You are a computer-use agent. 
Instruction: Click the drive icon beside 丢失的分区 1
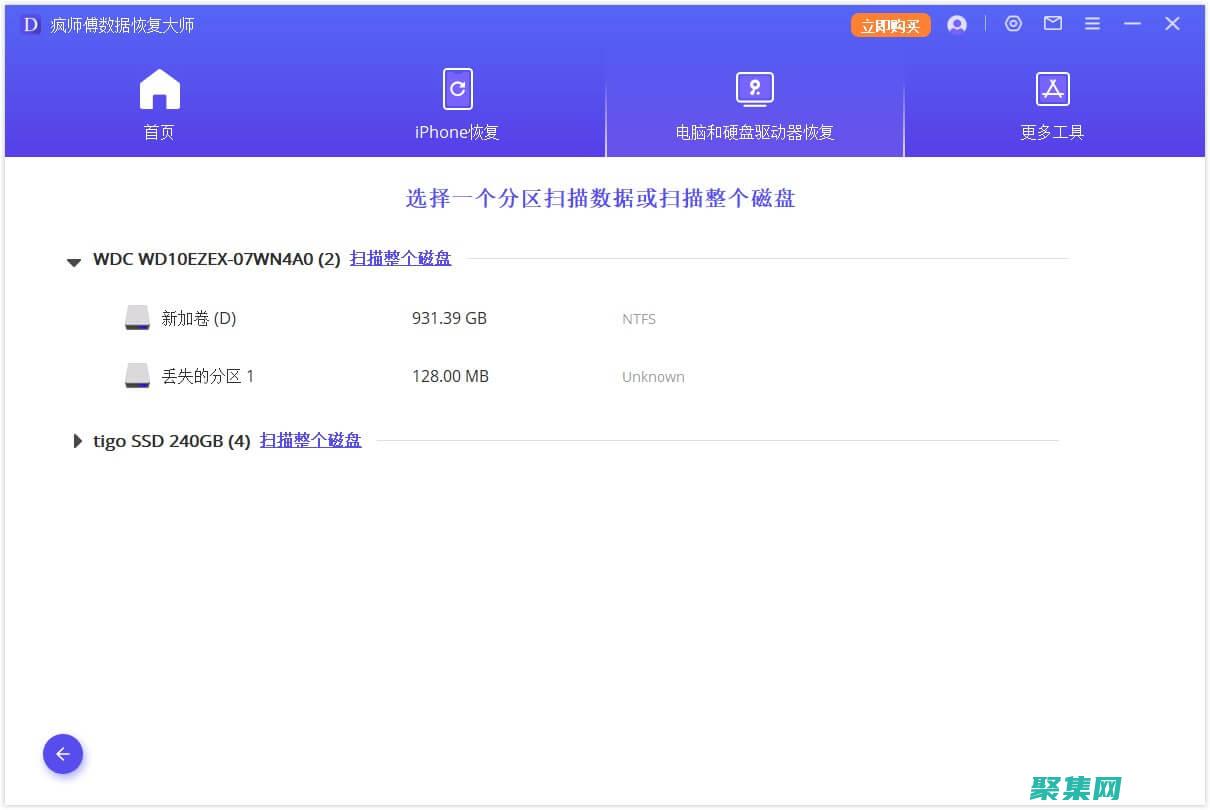coord(137,375)
